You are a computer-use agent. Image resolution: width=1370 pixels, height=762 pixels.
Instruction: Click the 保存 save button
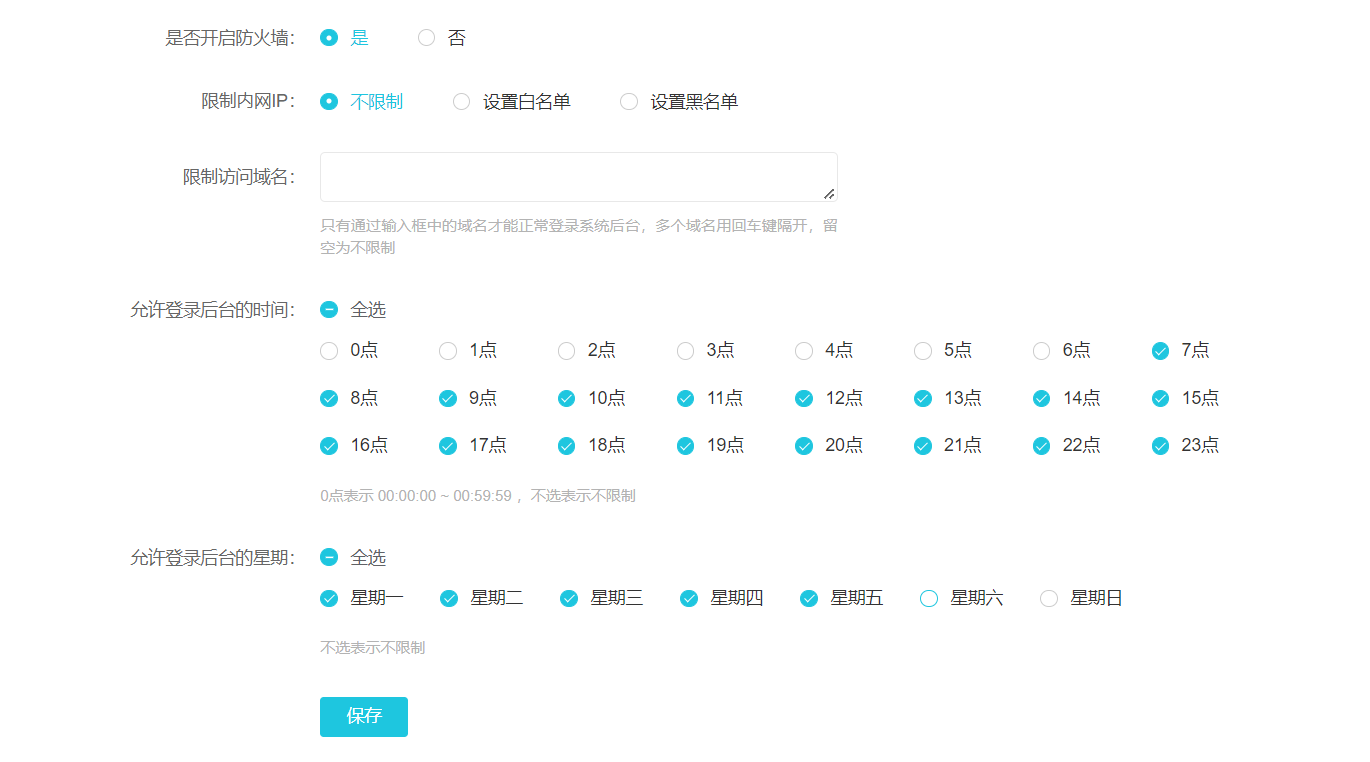(364, 716)
